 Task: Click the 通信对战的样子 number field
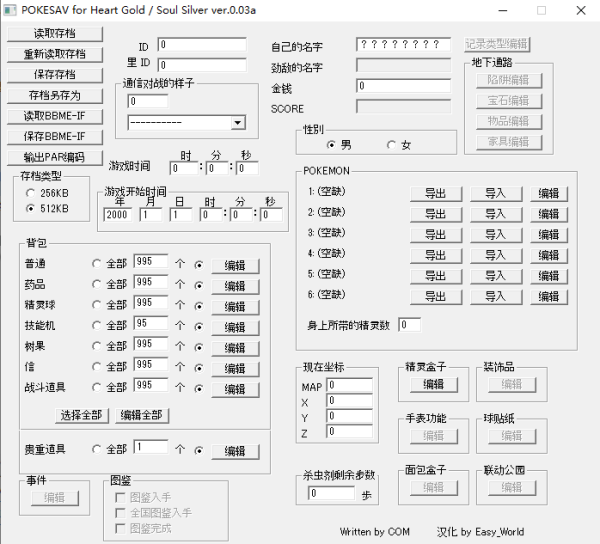point(148,101)
